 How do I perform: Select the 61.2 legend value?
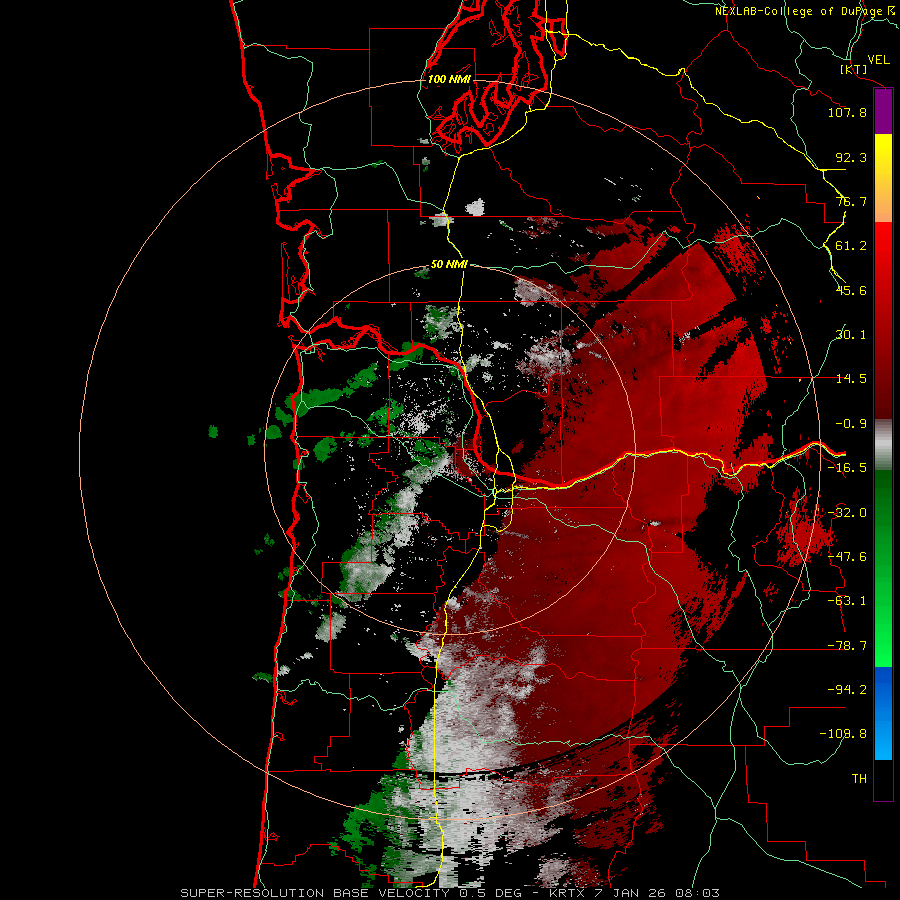coord(851,246)
